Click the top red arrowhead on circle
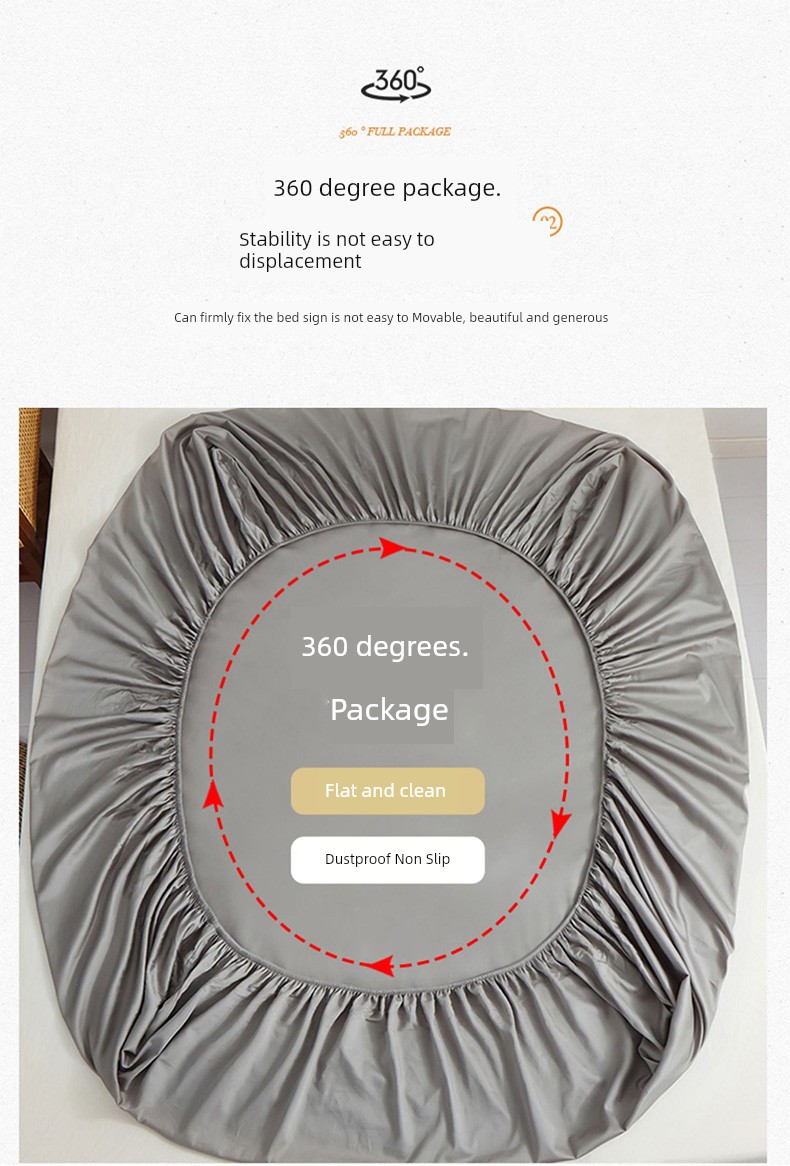790x1166 pixels. [393, 549]
